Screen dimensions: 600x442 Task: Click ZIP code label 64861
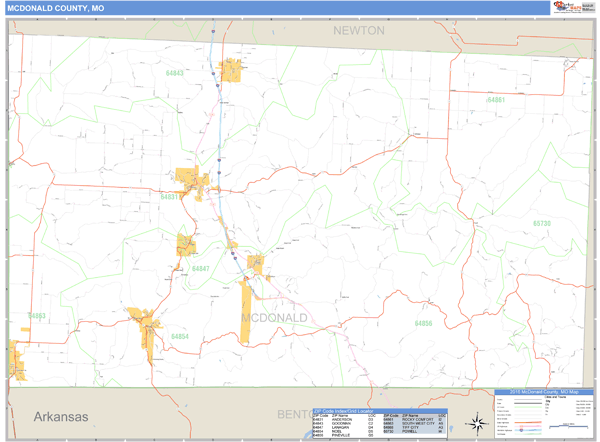click(496, 101)
